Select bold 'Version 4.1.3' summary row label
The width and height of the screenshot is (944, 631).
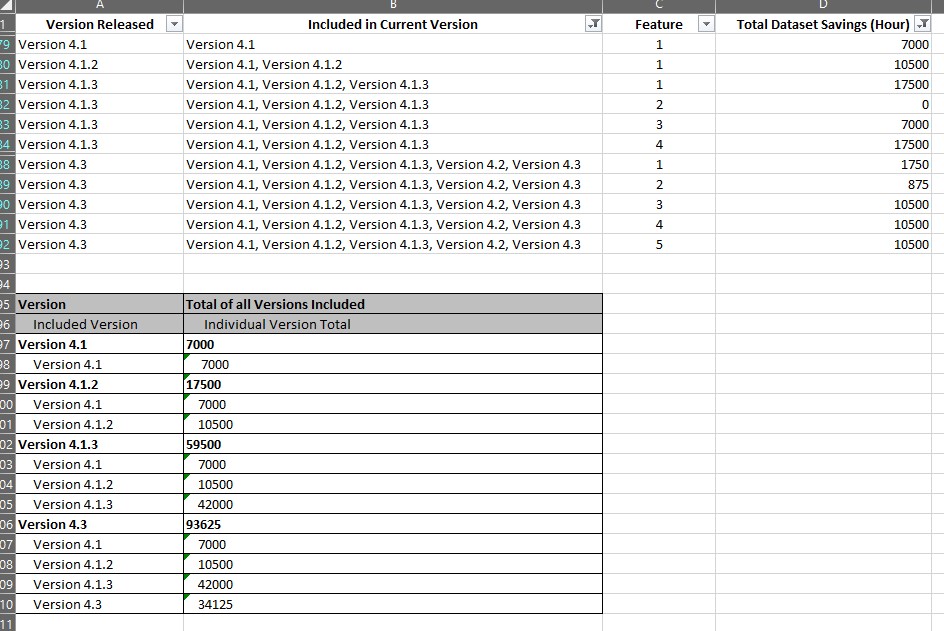[x=99, y=444]
